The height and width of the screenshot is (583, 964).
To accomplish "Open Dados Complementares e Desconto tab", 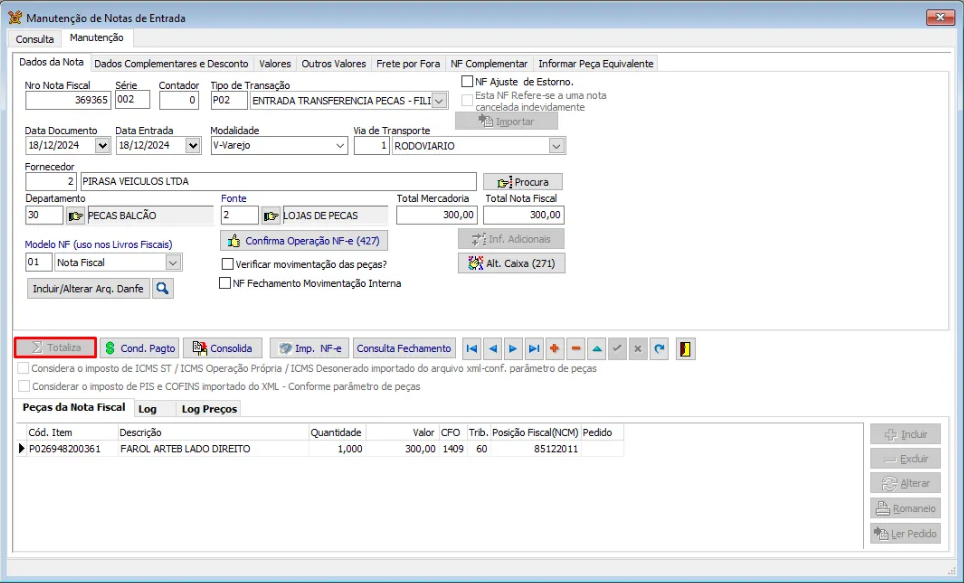I will click(x=171, y=63).
